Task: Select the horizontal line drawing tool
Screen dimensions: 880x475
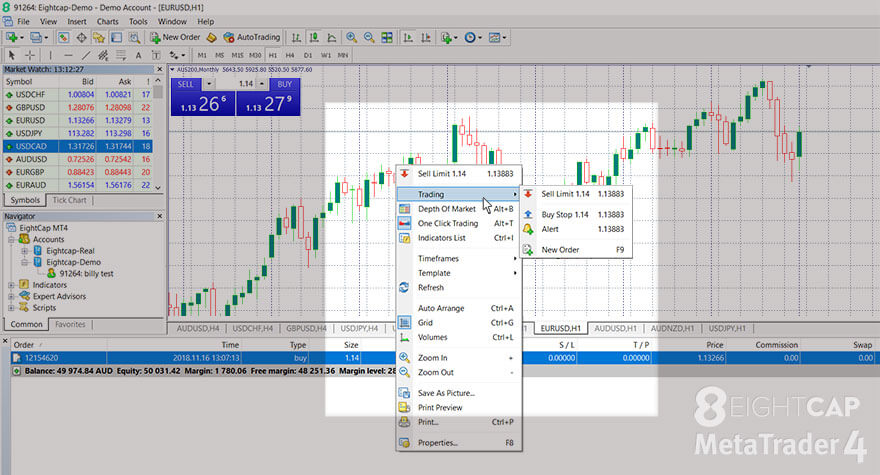Action: [68, 55]
